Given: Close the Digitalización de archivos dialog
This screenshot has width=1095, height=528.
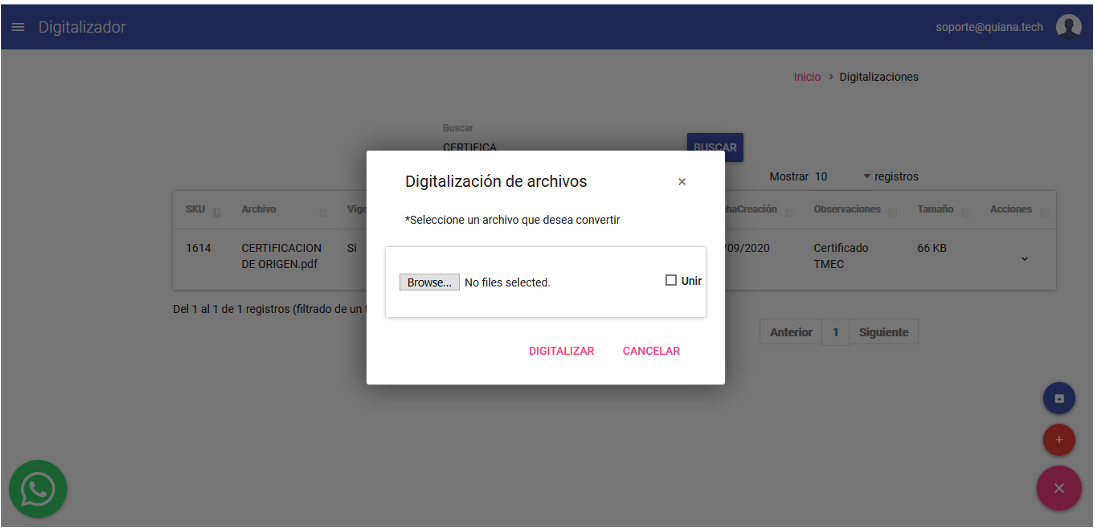Looking at the screenshot, I should click(682, 182).
